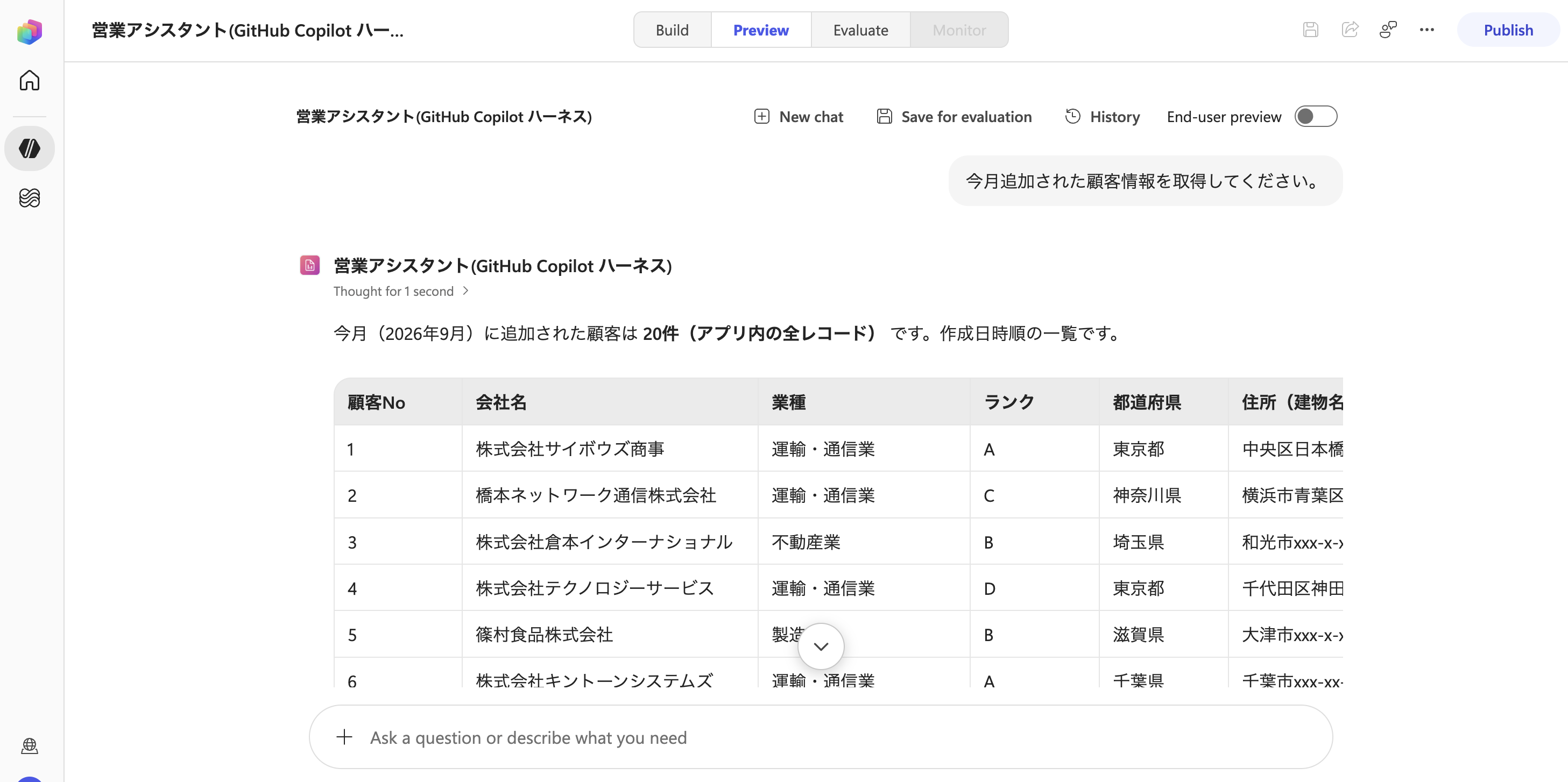The height and width of the screenshot is (782, 1568).
Task: Expand the 'Thought for 1 second' details
Action: [x=401, y=291]
